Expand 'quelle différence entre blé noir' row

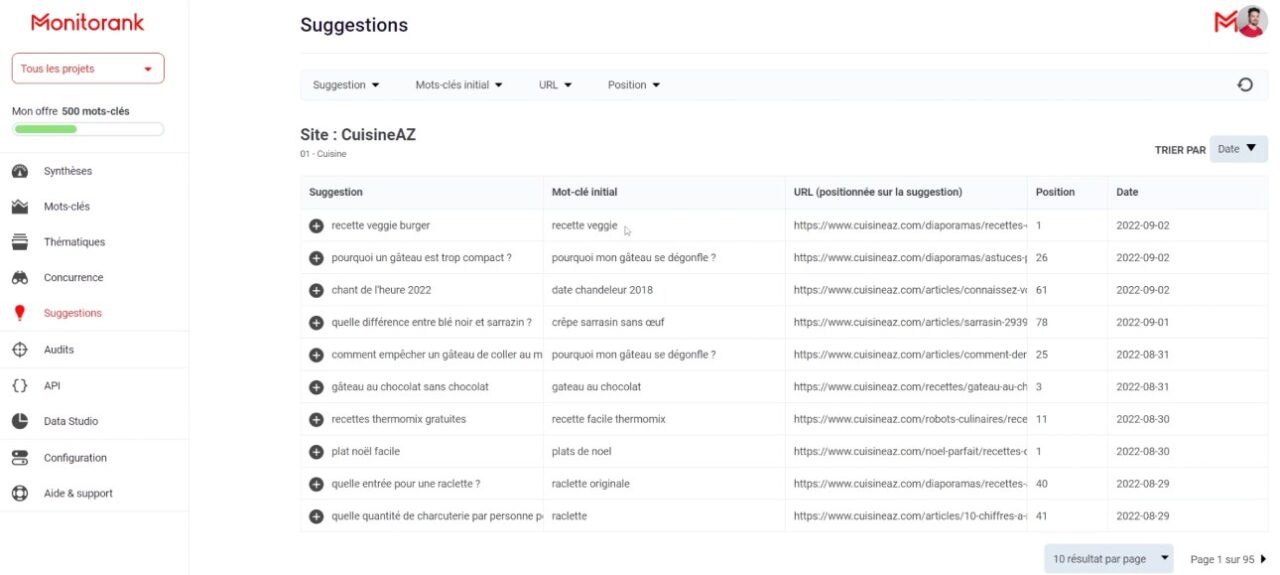(x=316, y=322)
